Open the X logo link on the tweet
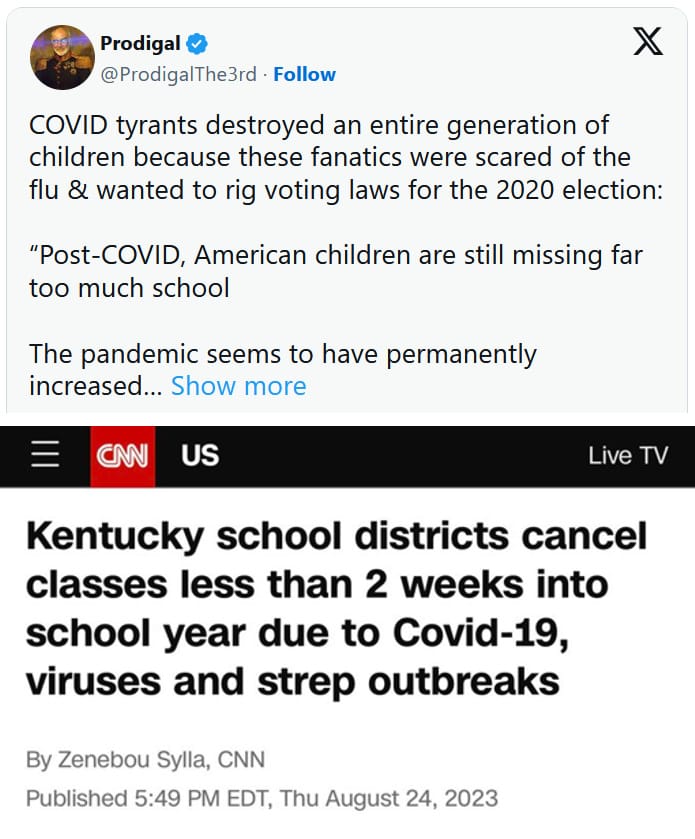This screenshot has width=695, height=839. [648, 41]
